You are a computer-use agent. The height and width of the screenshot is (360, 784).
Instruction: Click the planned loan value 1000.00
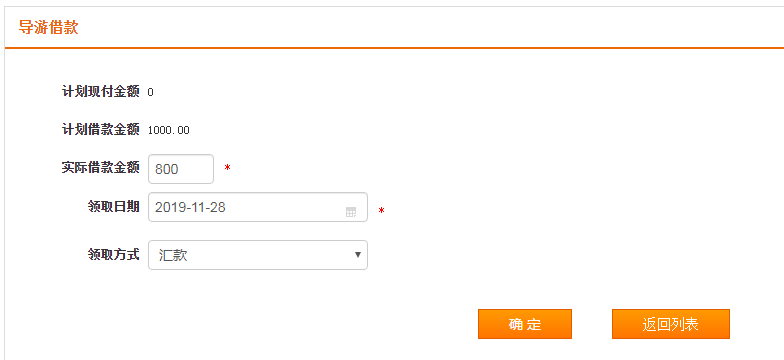pos(168,130)
